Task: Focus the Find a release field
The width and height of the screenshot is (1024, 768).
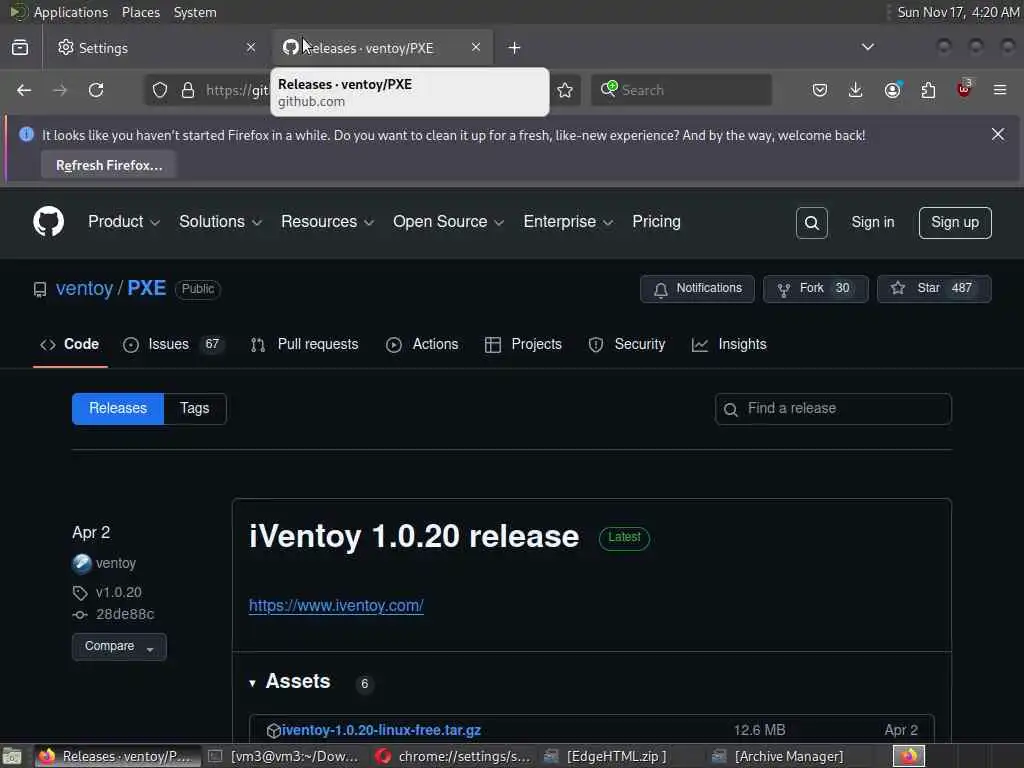Action: 833,409
